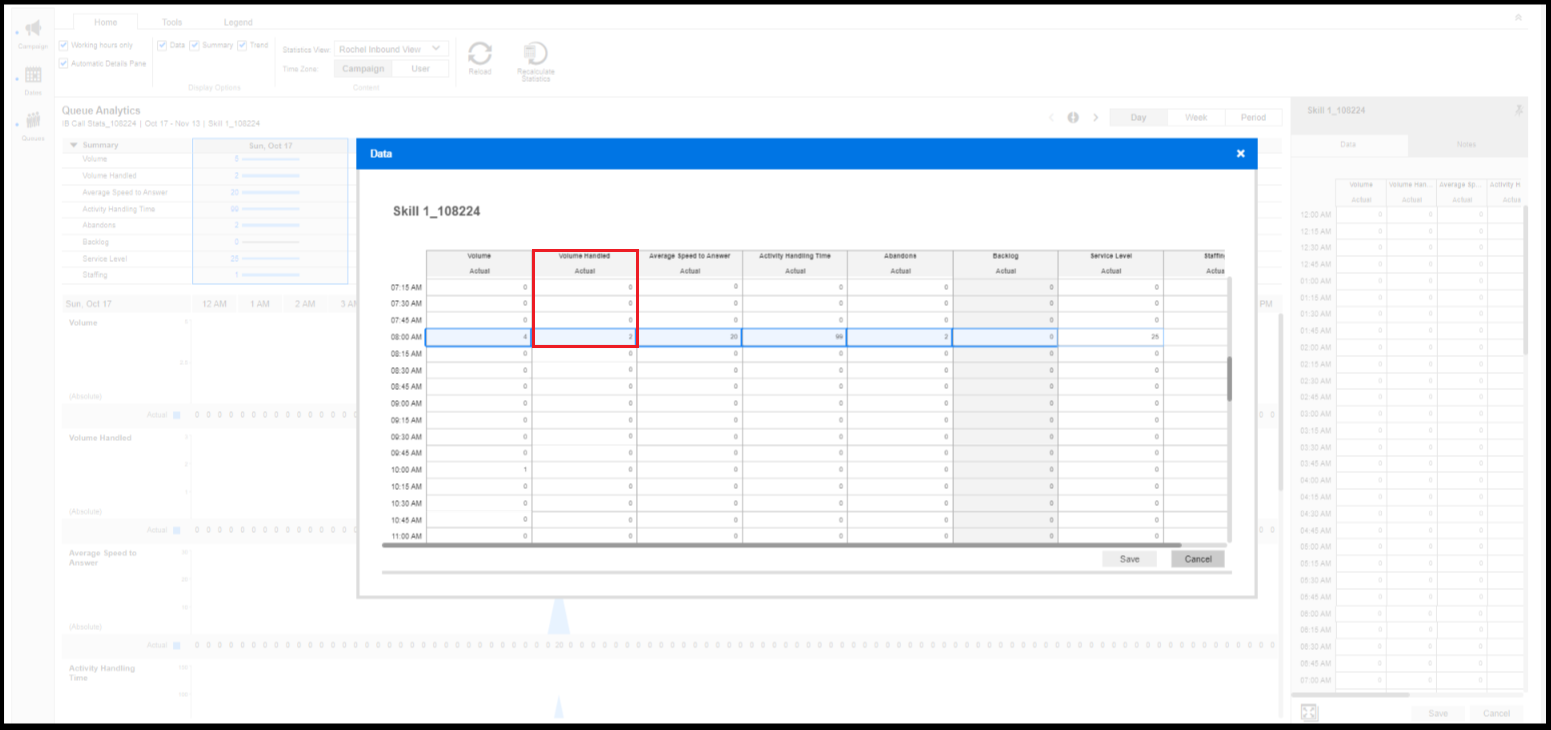Click Save in the Data dialog
The height and width of the screenshot is (730, 1551).
[1129, 559]
